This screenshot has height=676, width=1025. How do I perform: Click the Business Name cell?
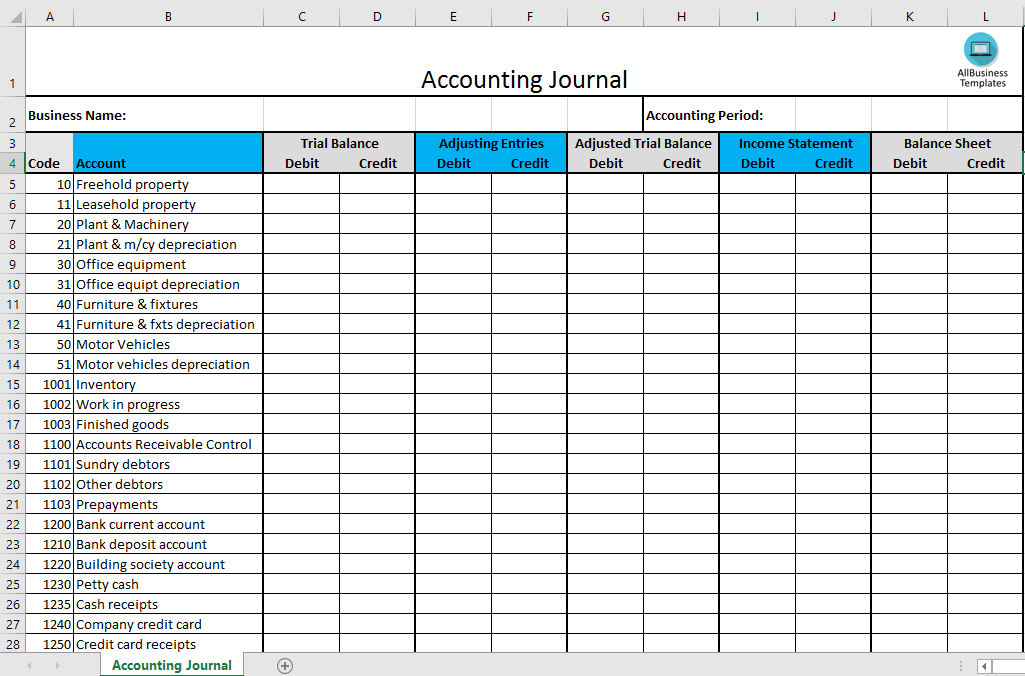77,115
